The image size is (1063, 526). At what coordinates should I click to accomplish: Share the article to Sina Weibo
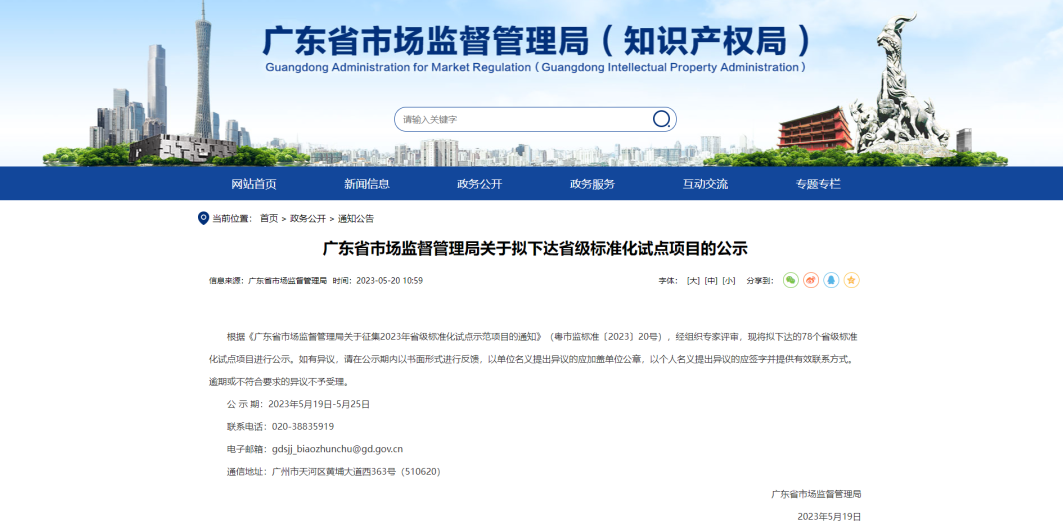pyautogui.click(x=811, y=280)
